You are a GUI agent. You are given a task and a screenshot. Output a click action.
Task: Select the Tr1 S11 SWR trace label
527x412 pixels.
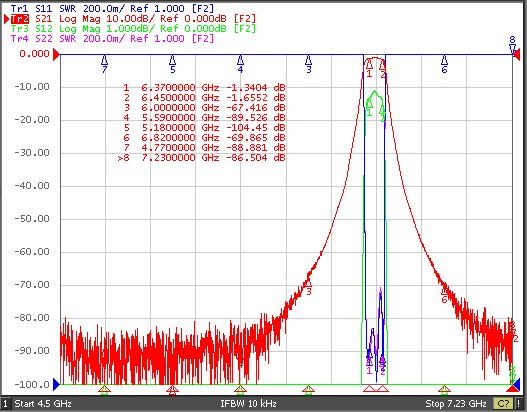click(x=112, y=8)
